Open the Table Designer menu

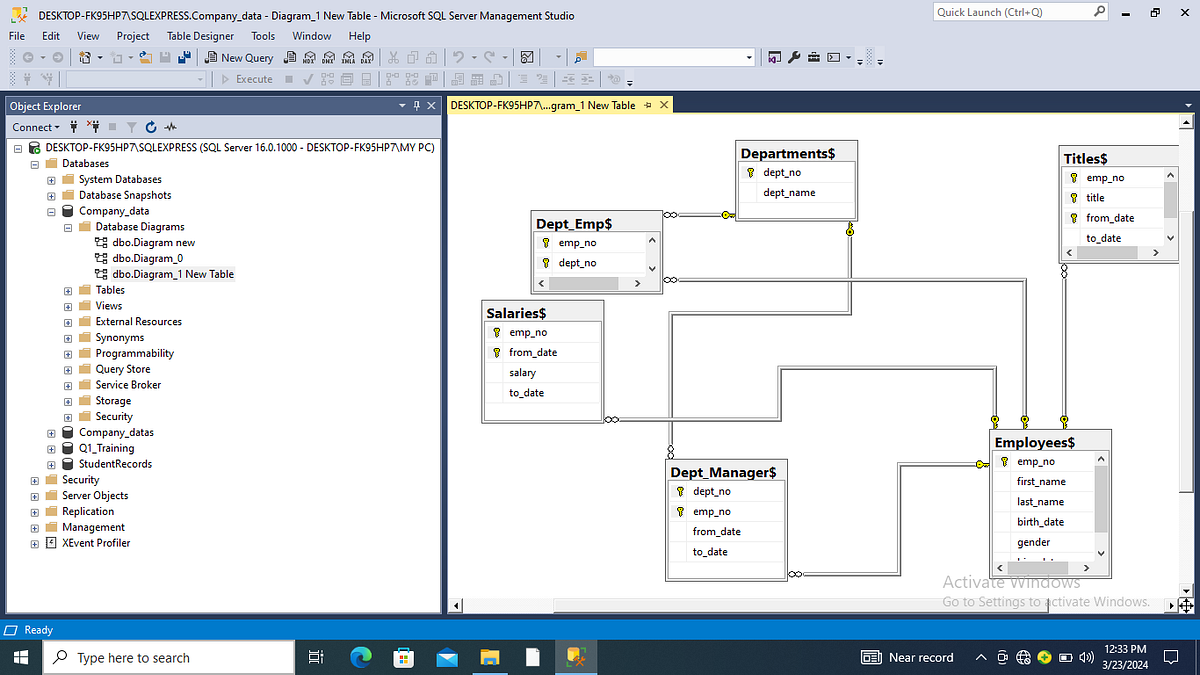tap(200, 36)
